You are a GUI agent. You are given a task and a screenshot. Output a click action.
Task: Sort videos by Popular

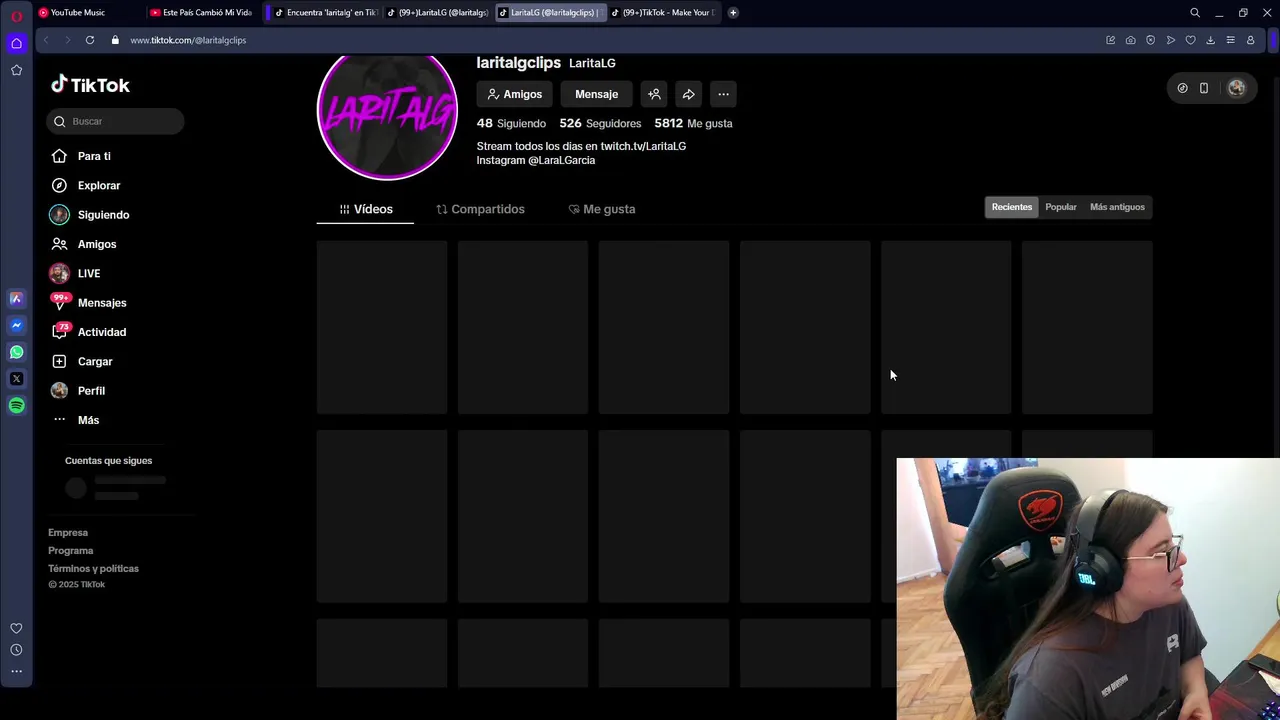(x=1061, y=207)
